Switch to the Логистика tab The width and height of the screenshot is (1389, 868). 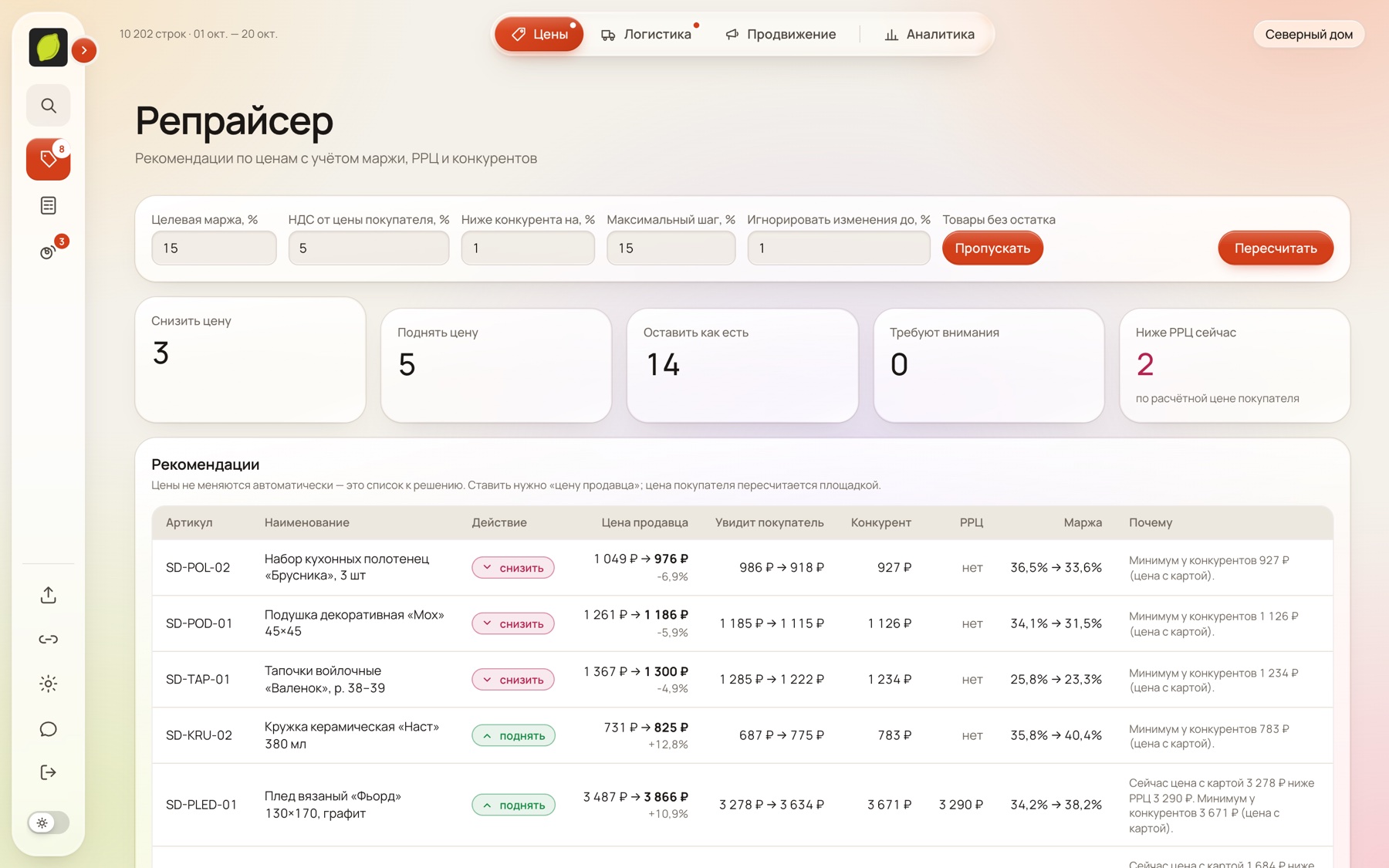click(x=647, y=34)
